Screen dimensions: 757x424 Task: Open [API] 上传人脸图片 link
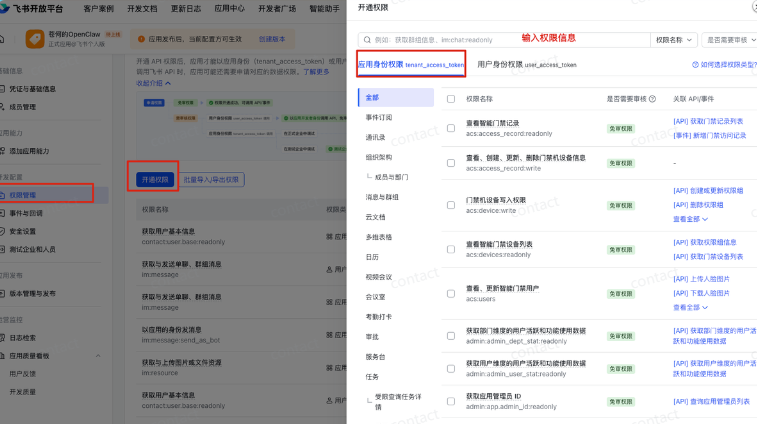coord(701,279)
